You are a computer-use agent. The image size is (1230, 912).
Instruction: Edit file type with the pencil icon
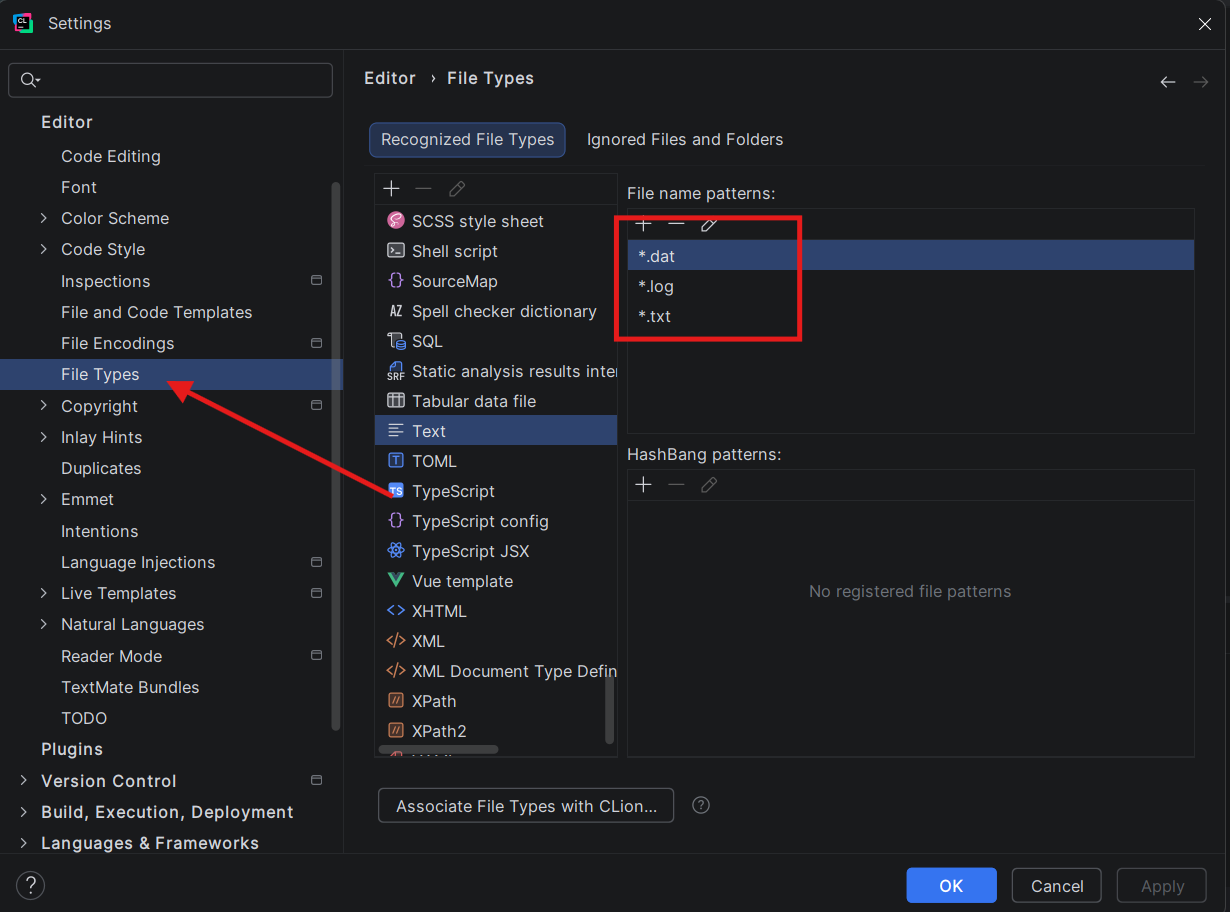456,189
